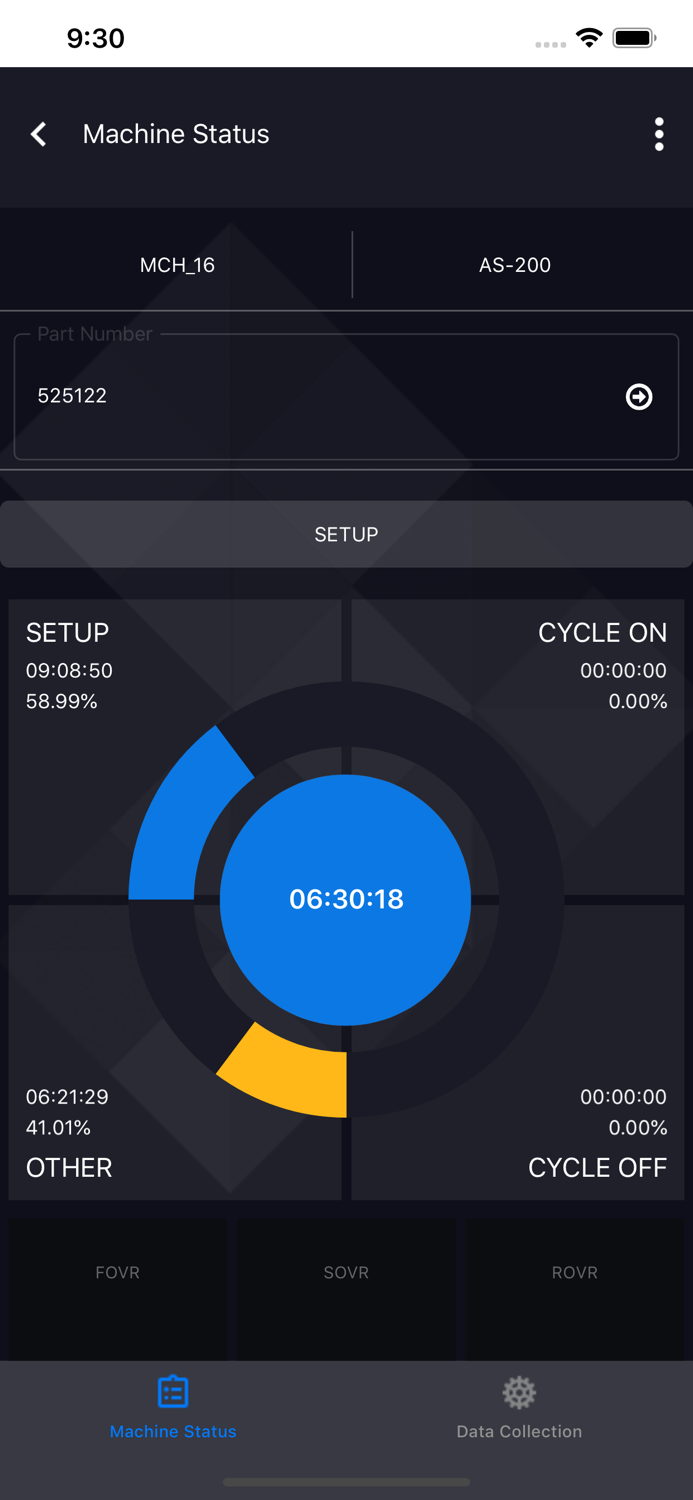Tap the back arrow to leave Machine Status
The width and height of the screenshot is (693, 1500).
pos(38,133)
